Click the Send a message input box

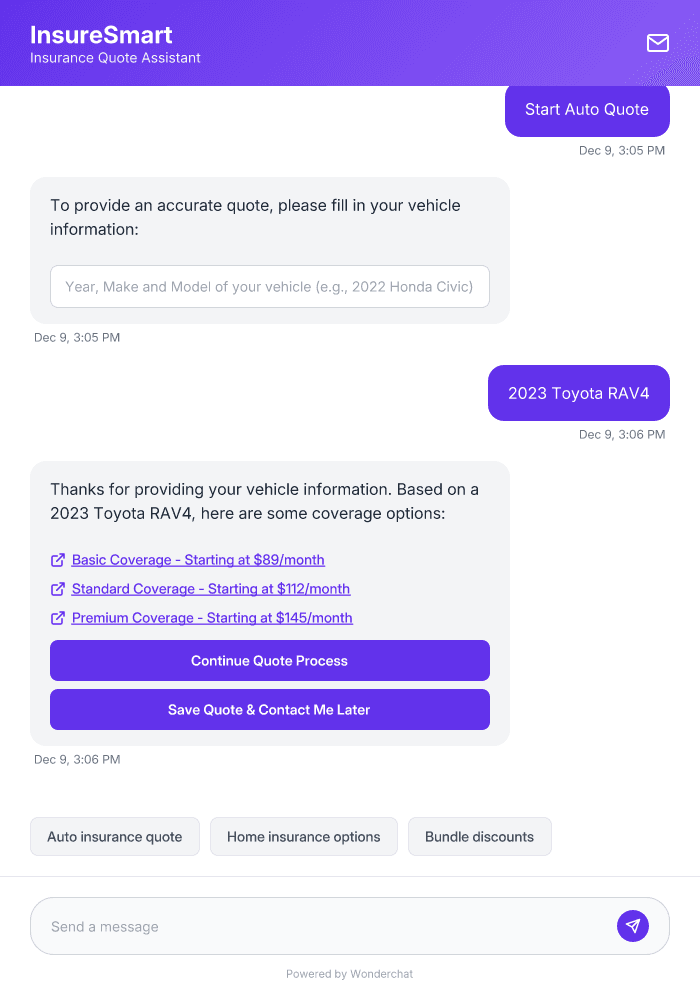(300, 926)
